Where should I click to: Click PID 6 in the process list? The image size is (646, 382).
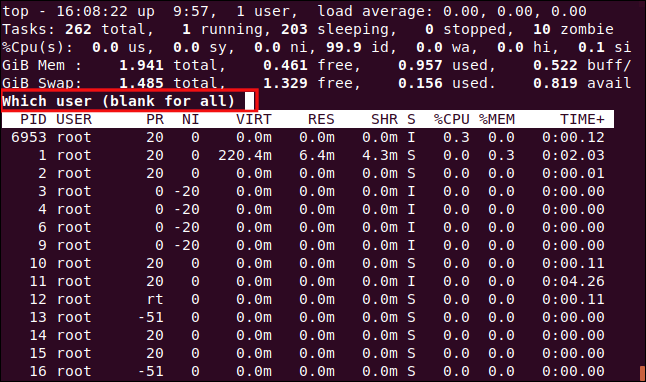tap(42, 227)
